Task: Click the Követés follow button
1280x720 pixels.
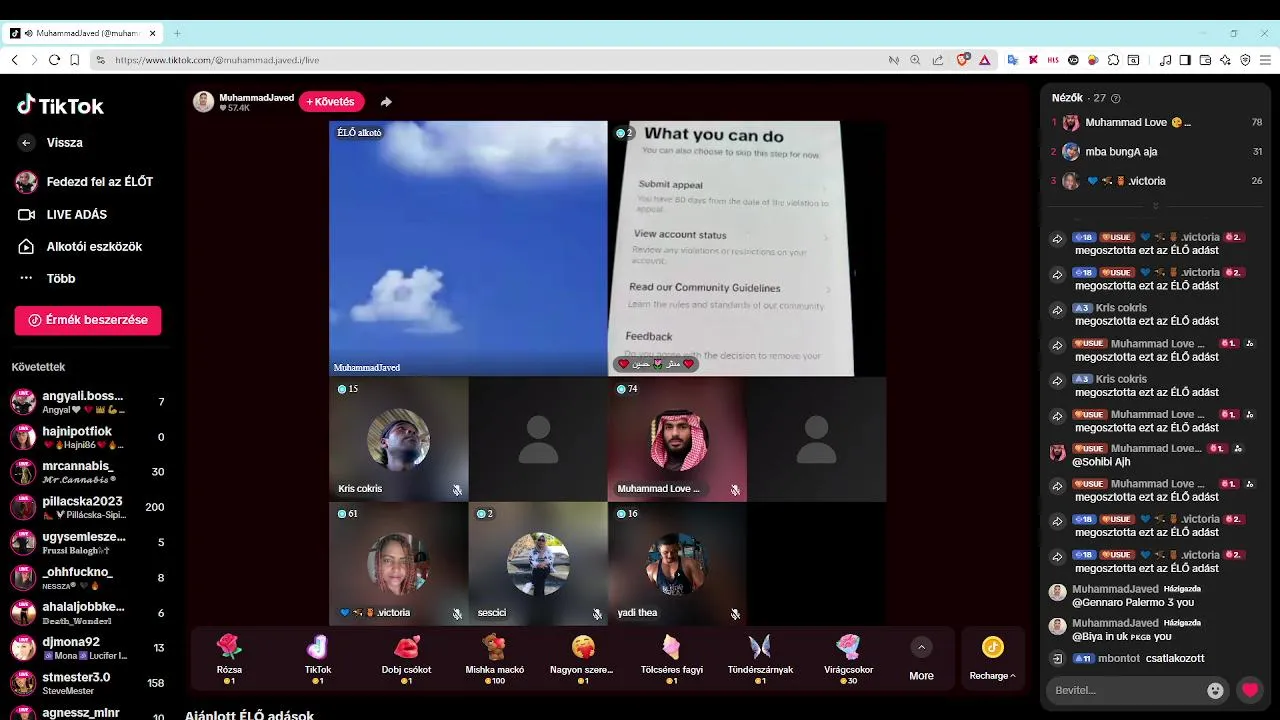Action: (331, 102)
